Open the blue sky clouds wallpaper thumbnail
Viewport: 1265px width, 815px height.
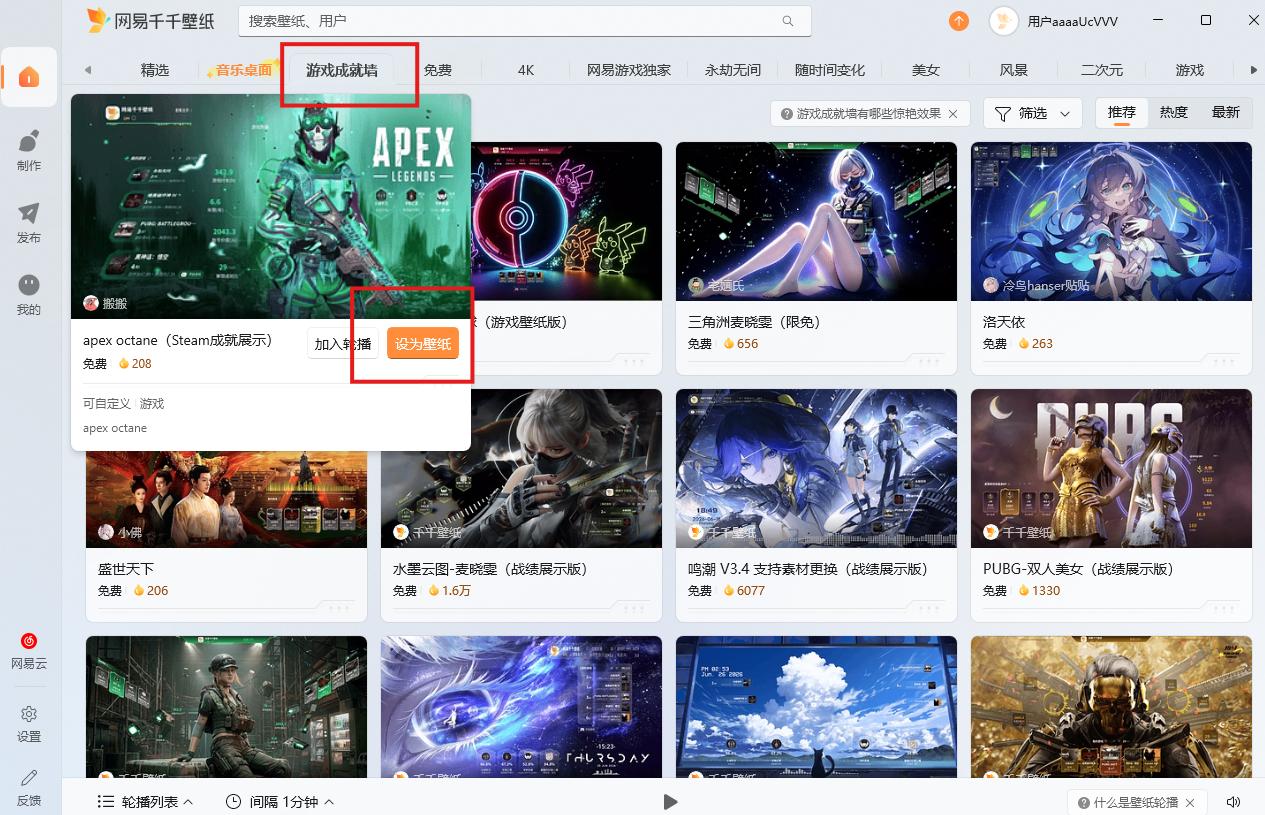(x=816, y=706)
